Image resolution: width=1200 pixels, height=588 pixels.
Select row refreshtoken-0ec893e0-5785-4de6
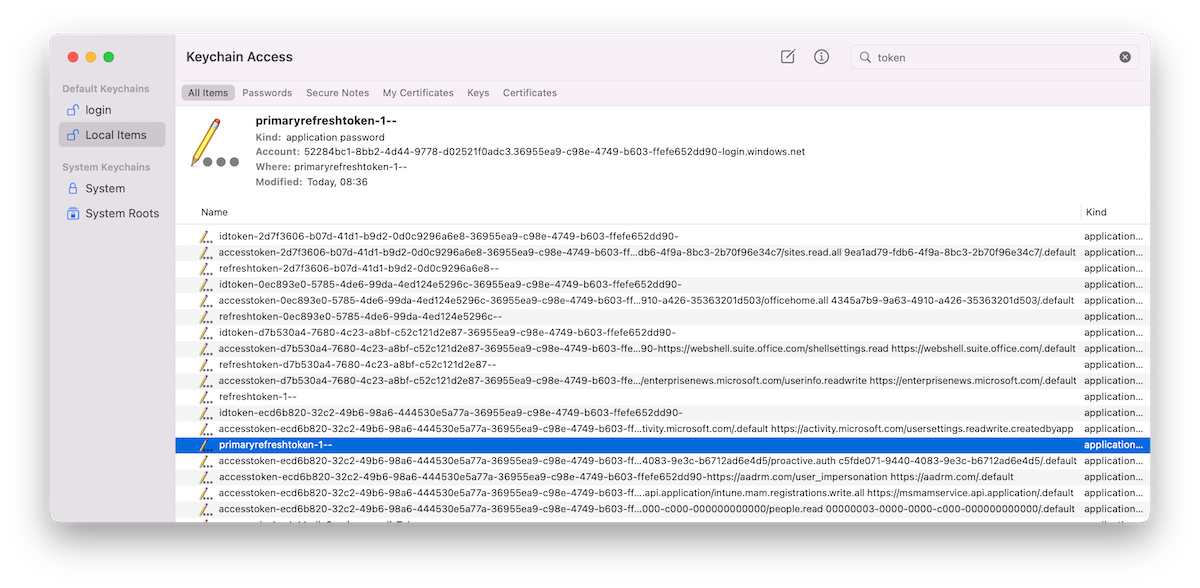662,316
